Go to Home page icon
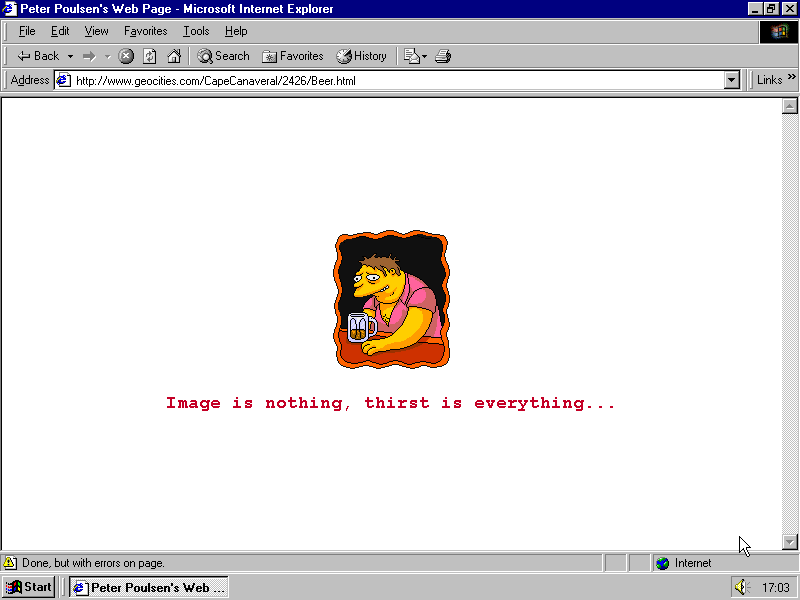 (174, 56)
